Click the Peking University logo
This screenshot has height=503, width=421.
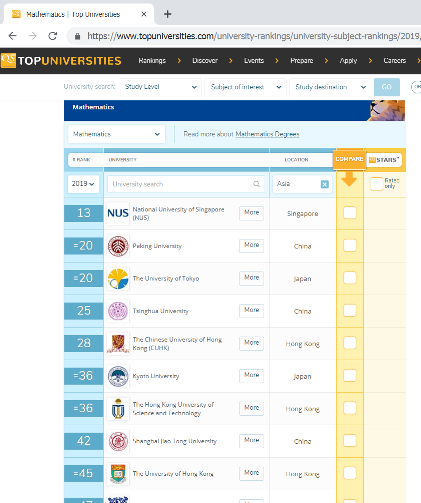tap(118, 246)
